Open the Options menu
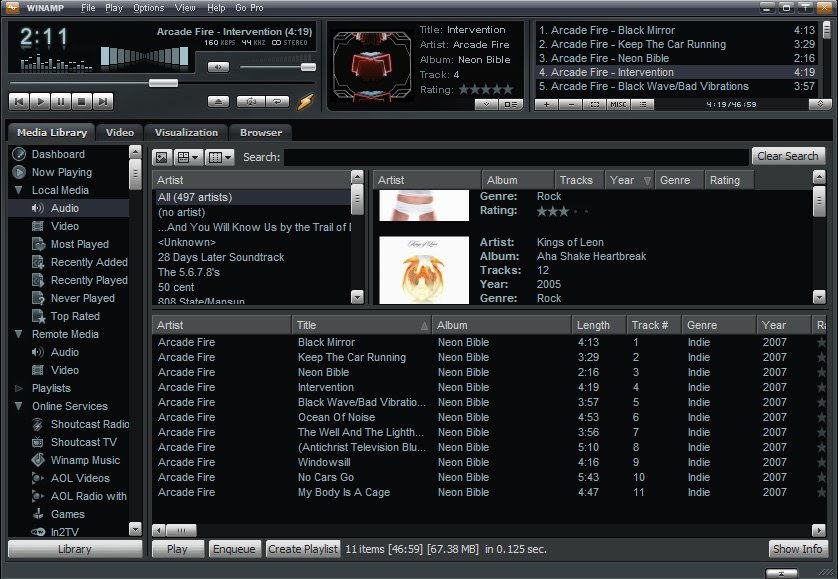 pyautogui.click(x=147, y=6)
